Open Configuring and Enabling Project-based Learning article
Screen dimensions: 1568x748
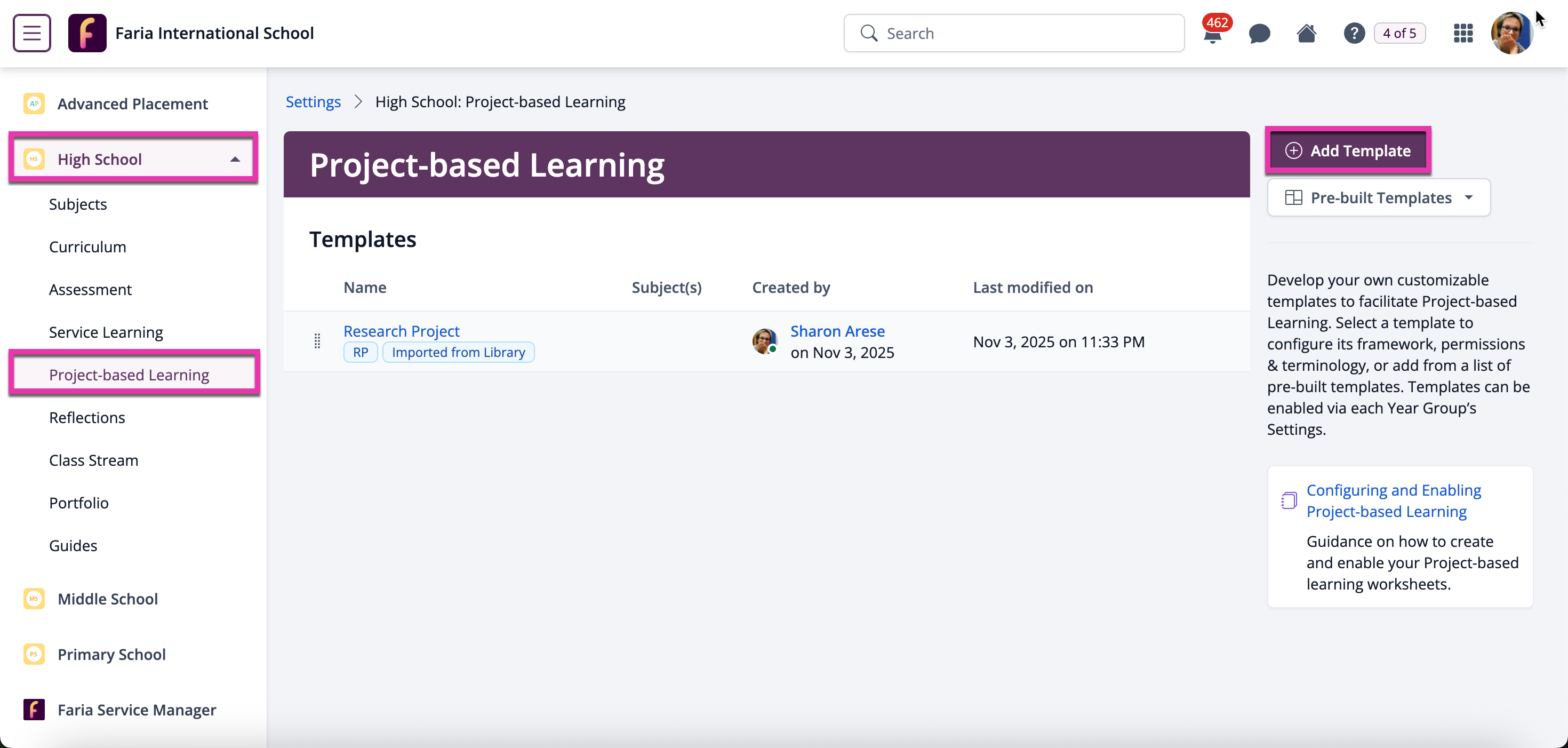click(x=1394, y=500)
